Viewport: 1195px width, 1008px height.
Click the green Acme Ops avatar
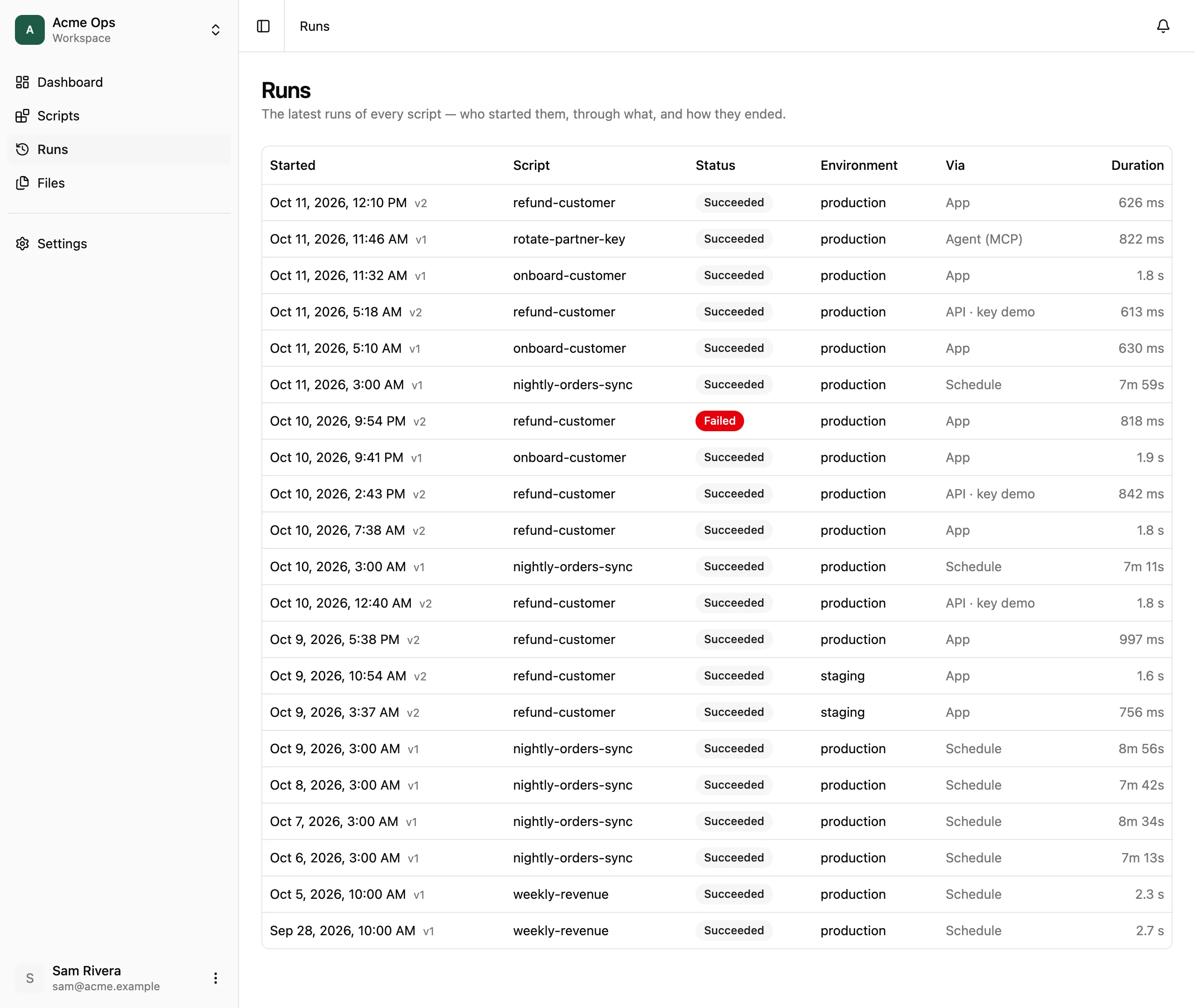[x=30, y=30]
